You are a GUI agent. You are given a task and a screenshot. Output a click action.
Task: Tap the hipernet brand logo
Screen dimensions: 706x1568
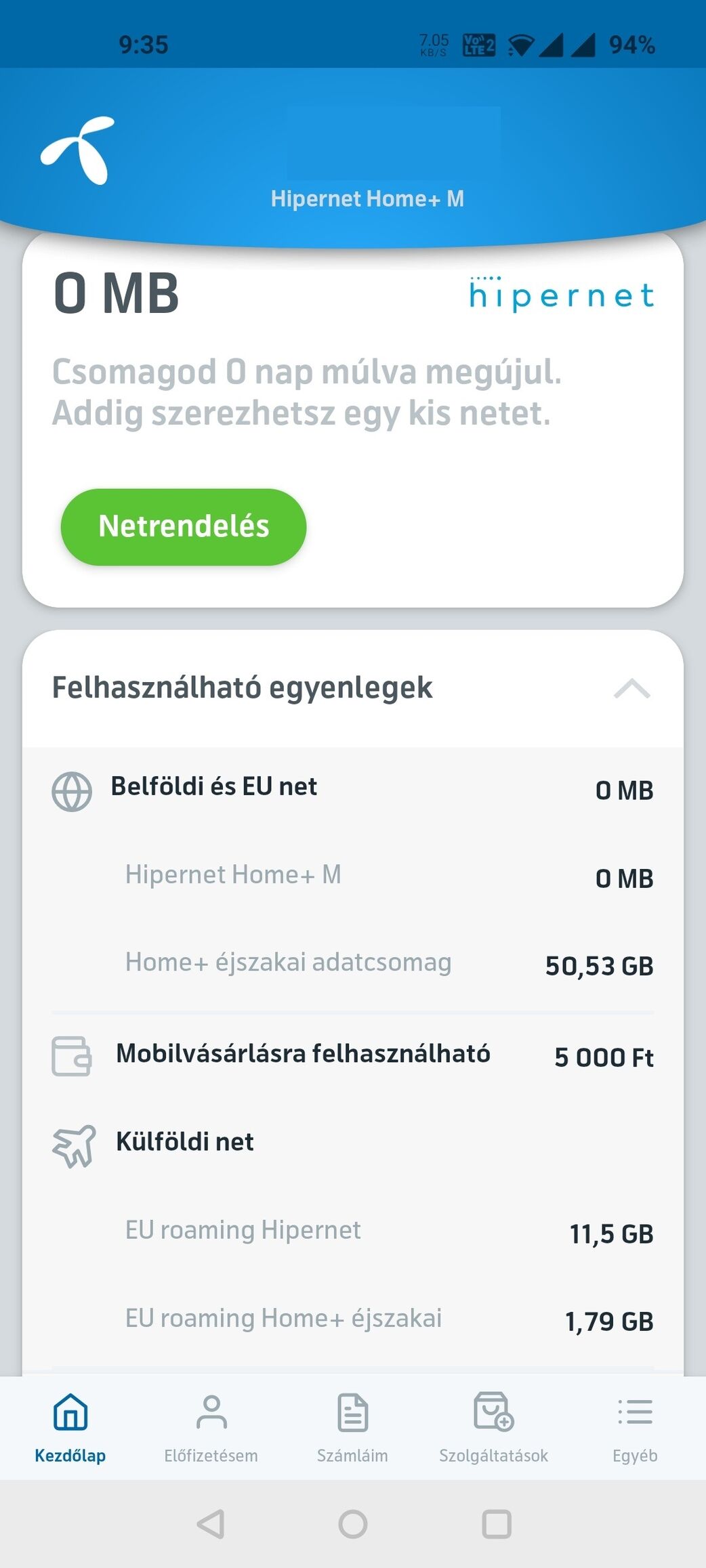[562, 295]
